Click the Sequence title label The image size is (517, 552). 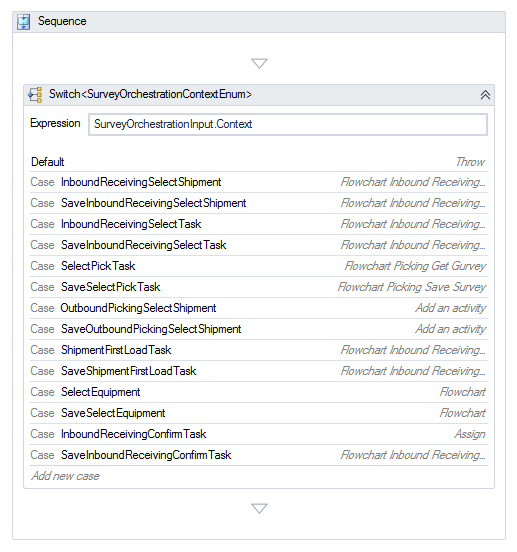pos(62,21)
